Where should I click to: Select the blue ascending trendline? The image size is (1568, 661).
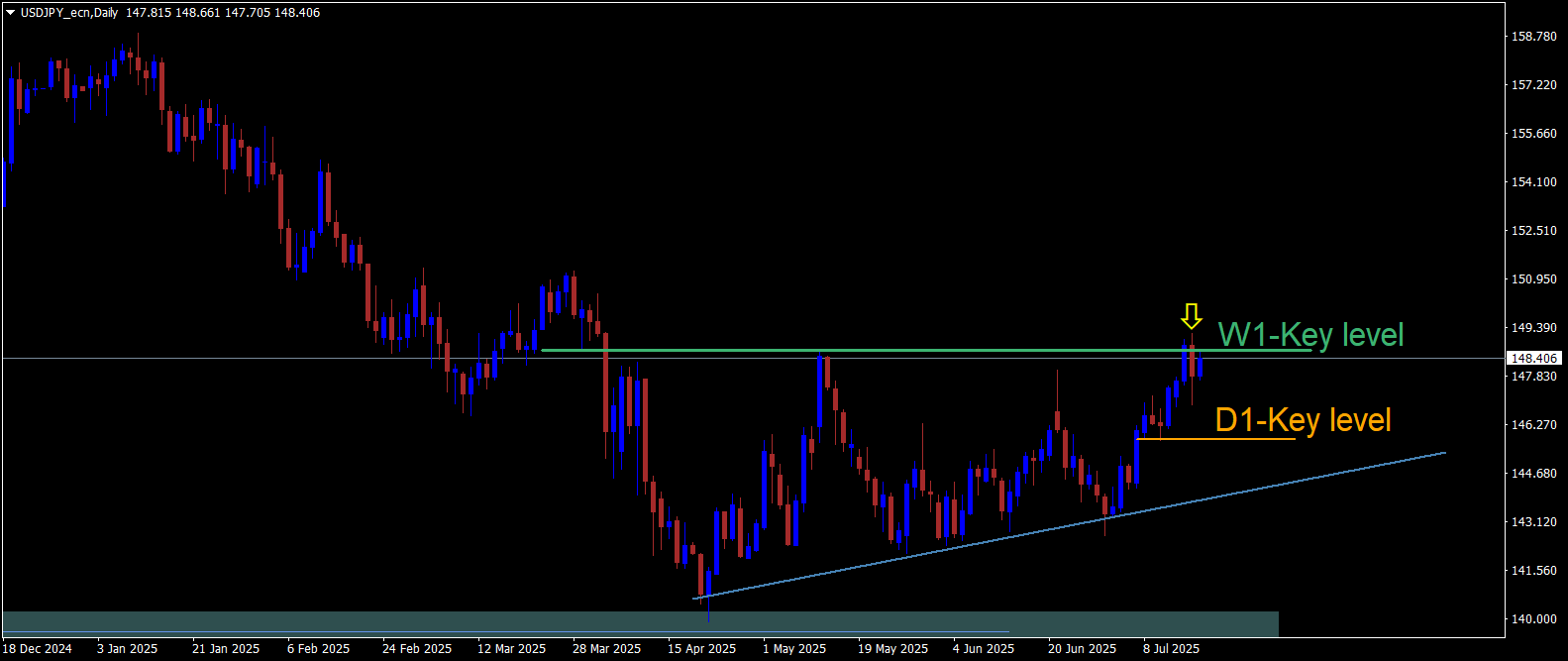[x=1070, y=525]
